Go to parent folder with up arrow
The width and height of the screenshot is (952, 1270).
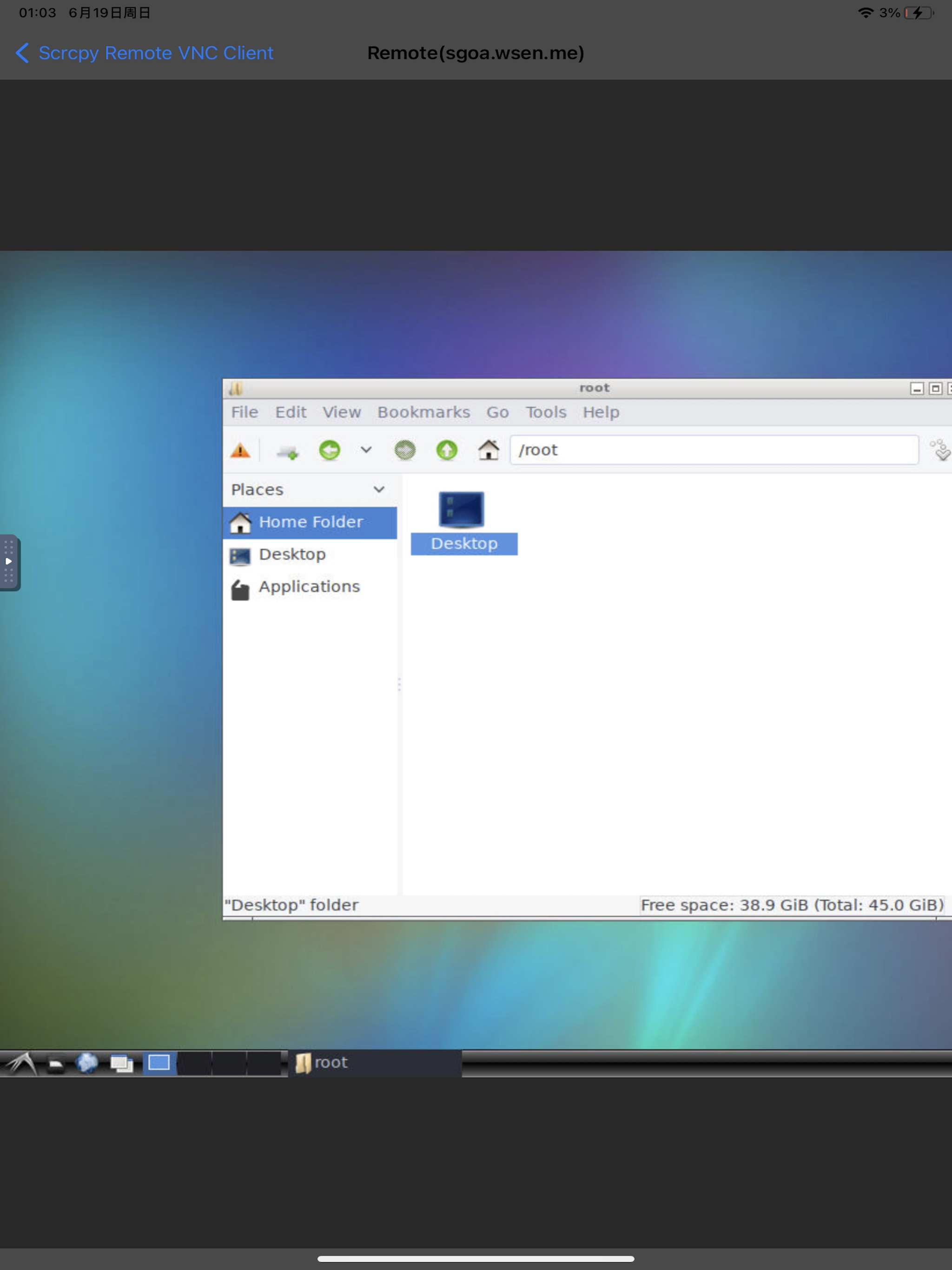pyautogui.click(x=447, y=450)
